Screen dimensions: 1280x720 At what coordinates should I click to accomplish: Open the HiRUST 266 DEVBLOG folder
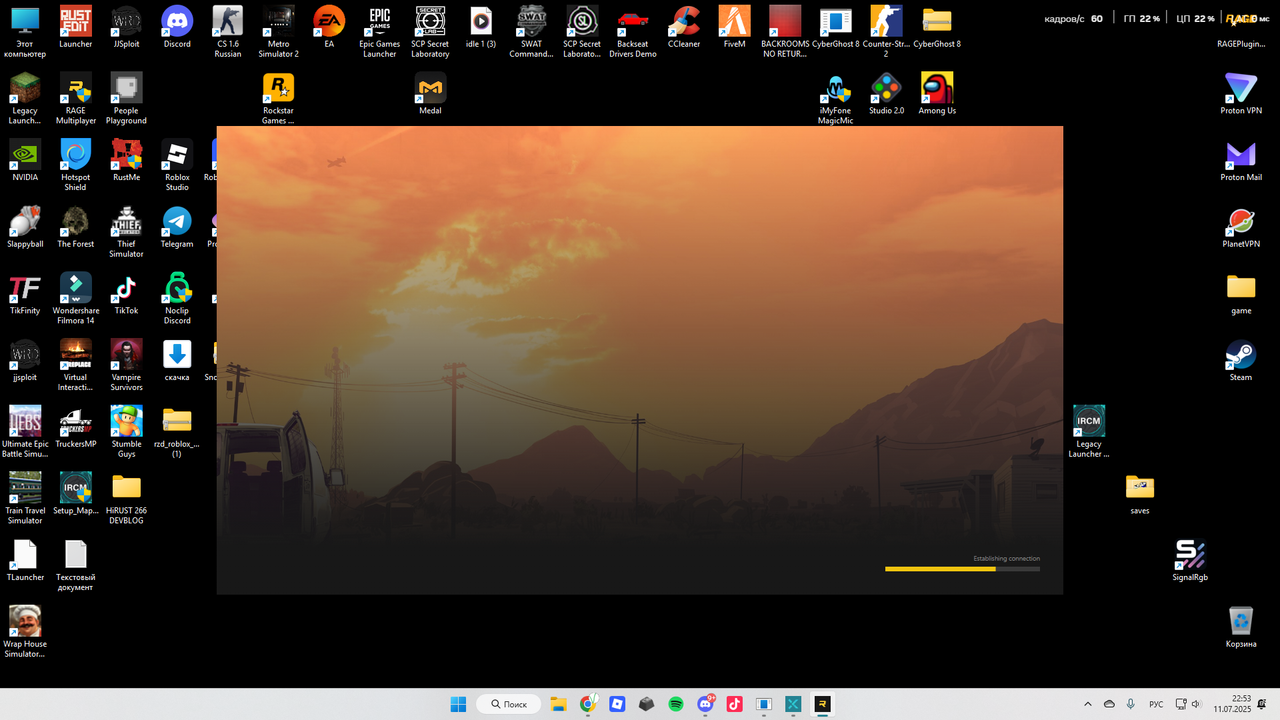(126, 499)
